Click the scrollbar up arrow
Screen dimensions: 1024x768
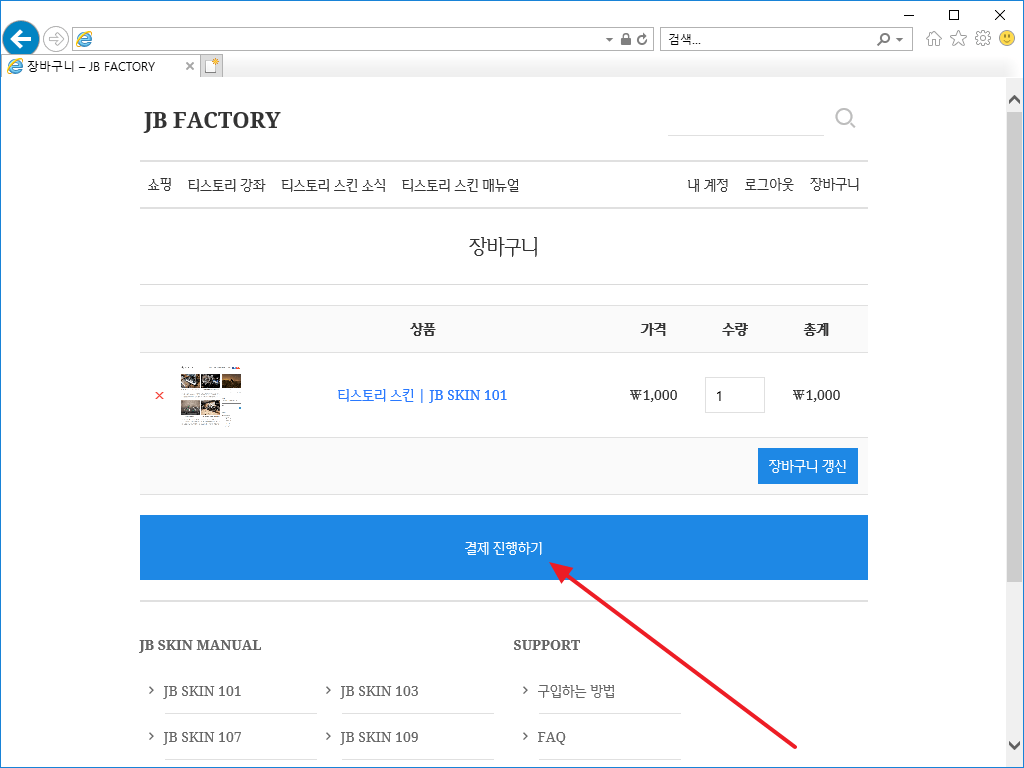1014,100
